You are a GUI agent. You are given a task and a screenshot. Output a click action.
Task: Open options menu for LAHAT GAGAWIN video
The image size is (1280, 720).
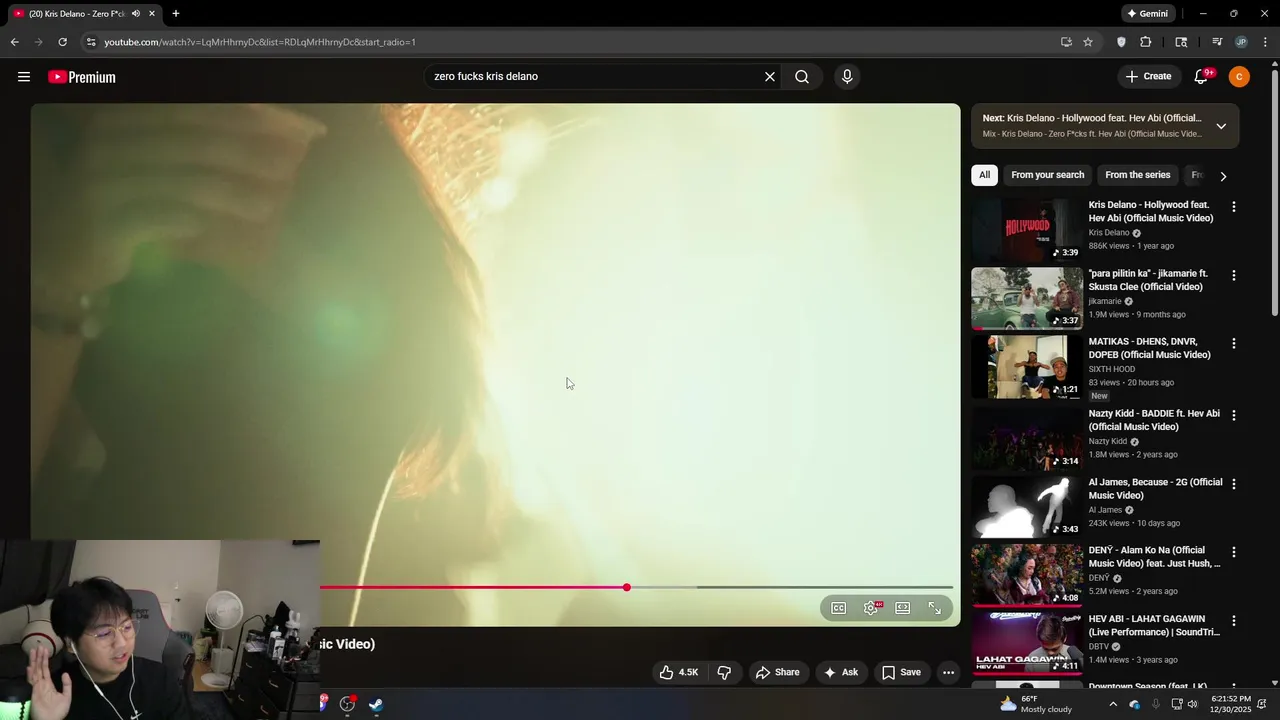point(1233,621)
